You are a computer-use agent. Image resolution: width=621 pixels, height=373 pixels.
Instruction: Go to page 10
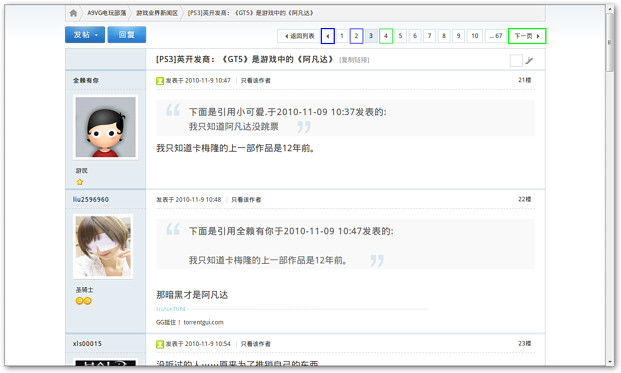[475, 36]
